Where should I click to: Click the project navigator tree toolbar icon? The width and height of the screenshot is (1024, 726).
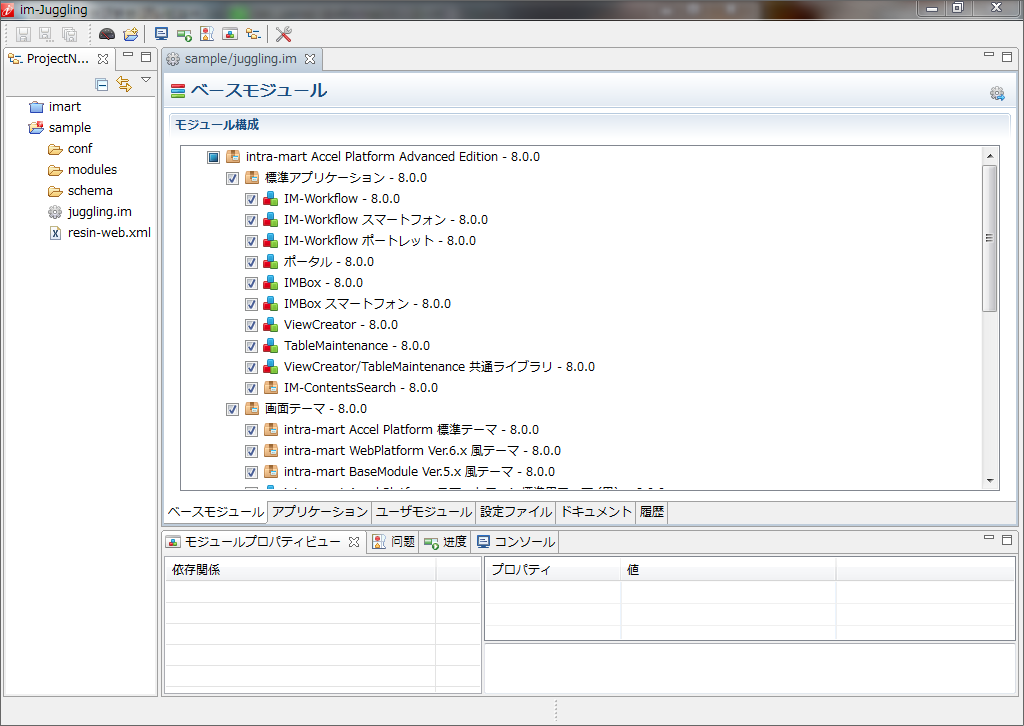pos(253,34)
